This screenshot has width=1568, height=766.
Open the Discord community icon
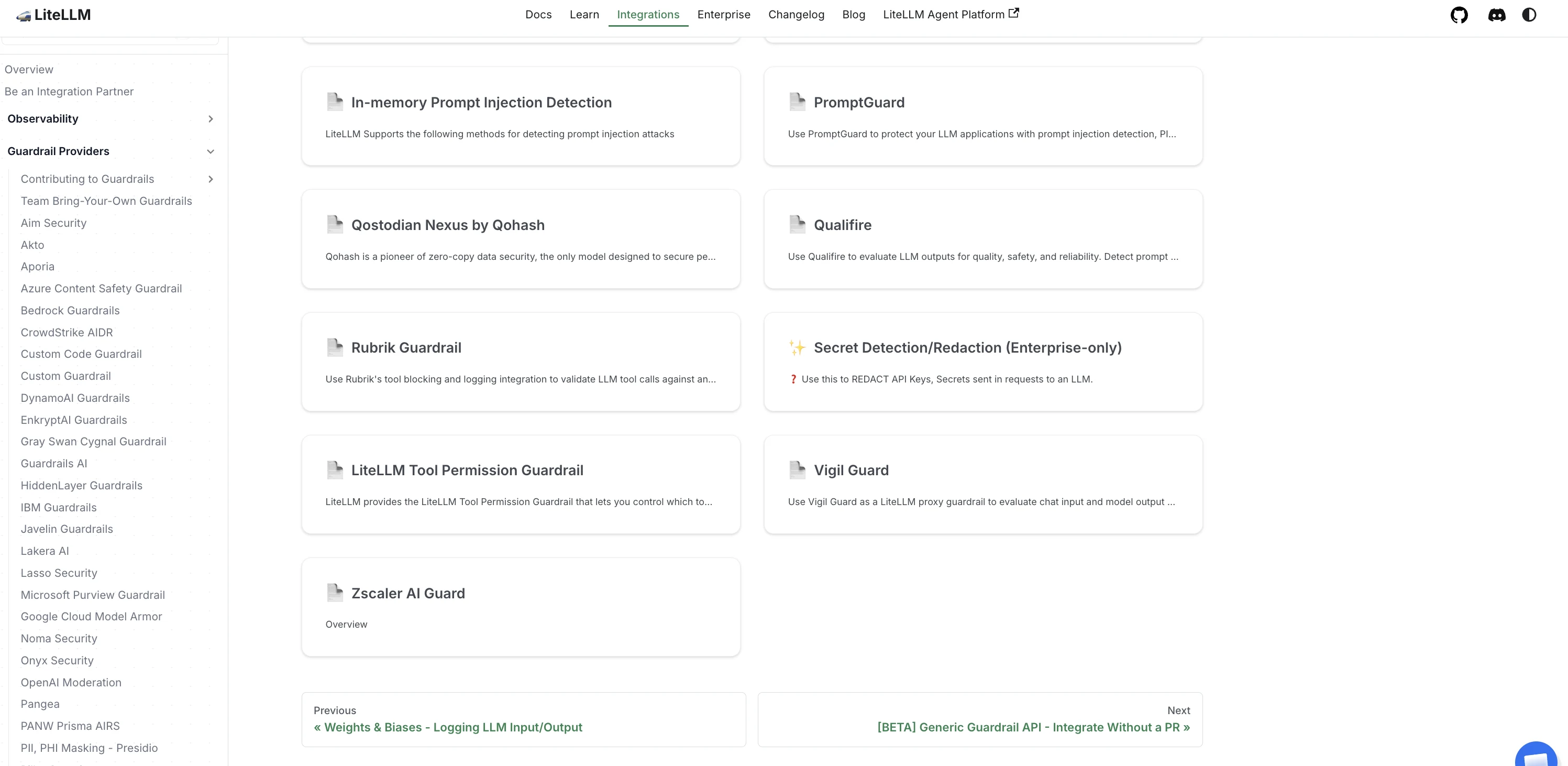point(1497,15)
